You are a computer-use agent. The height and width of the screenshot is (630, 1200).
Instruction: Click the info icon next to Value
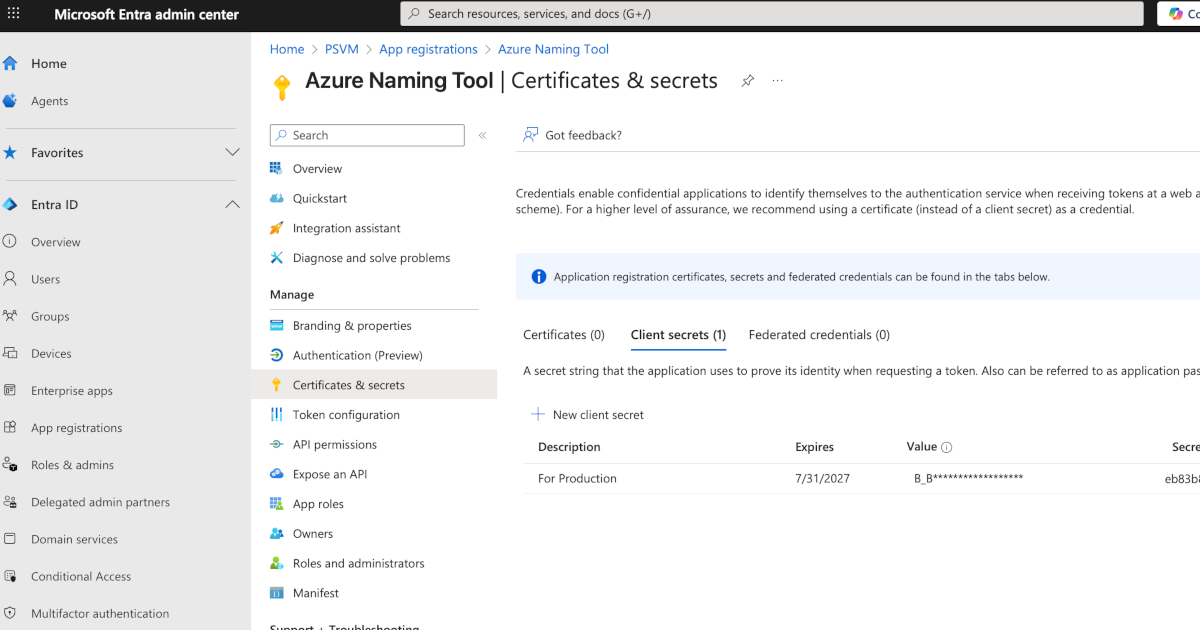pyautogui.click(x=947, y=448)
